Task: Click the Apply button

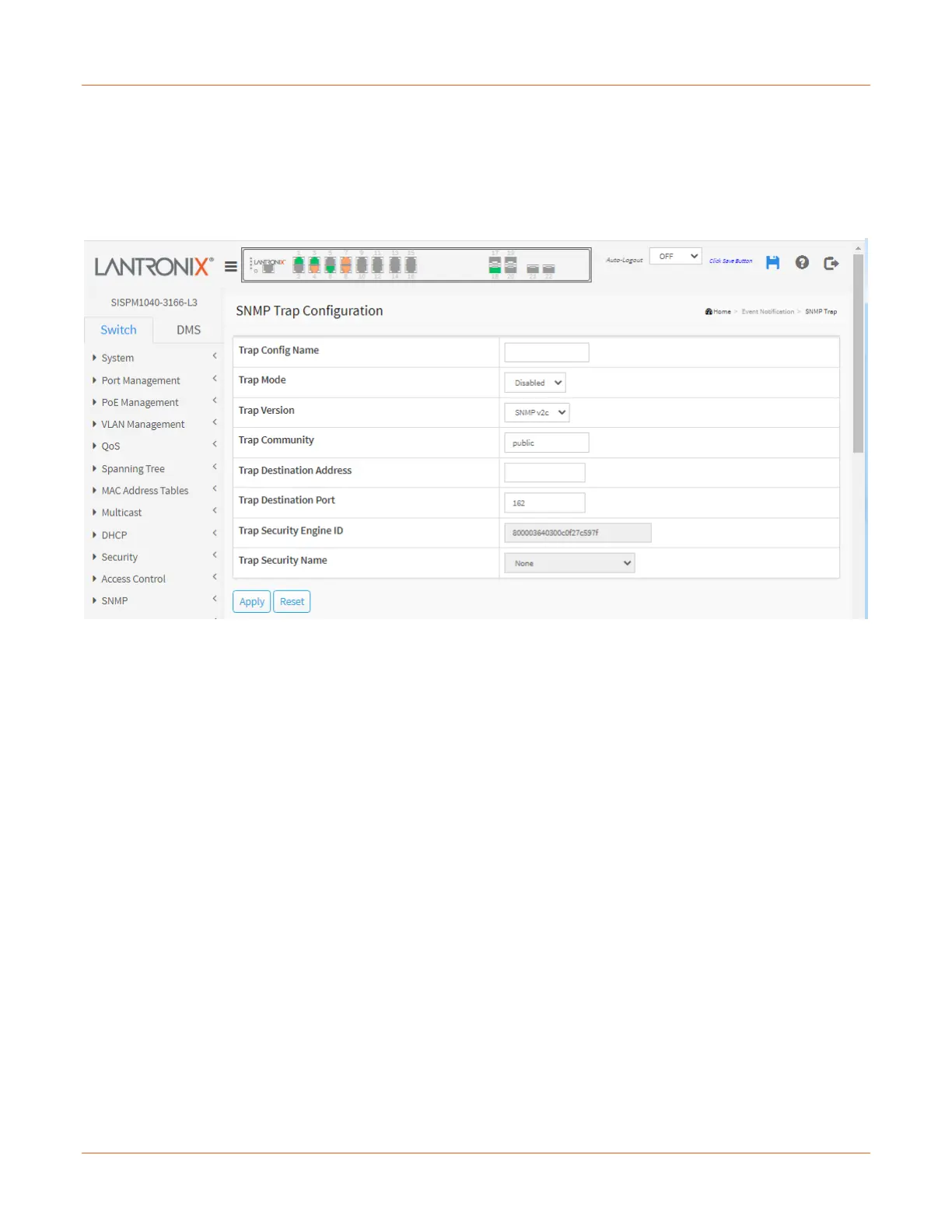Action: point(252,602)
